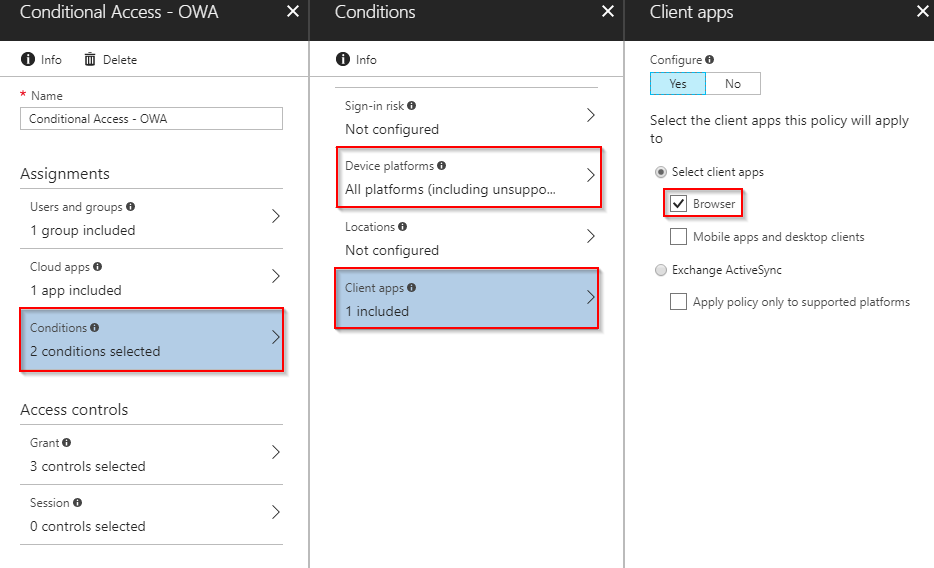Select the Exchange ActiveSync radio button
The image size is (934, 568).
click(x=661, y=270)
